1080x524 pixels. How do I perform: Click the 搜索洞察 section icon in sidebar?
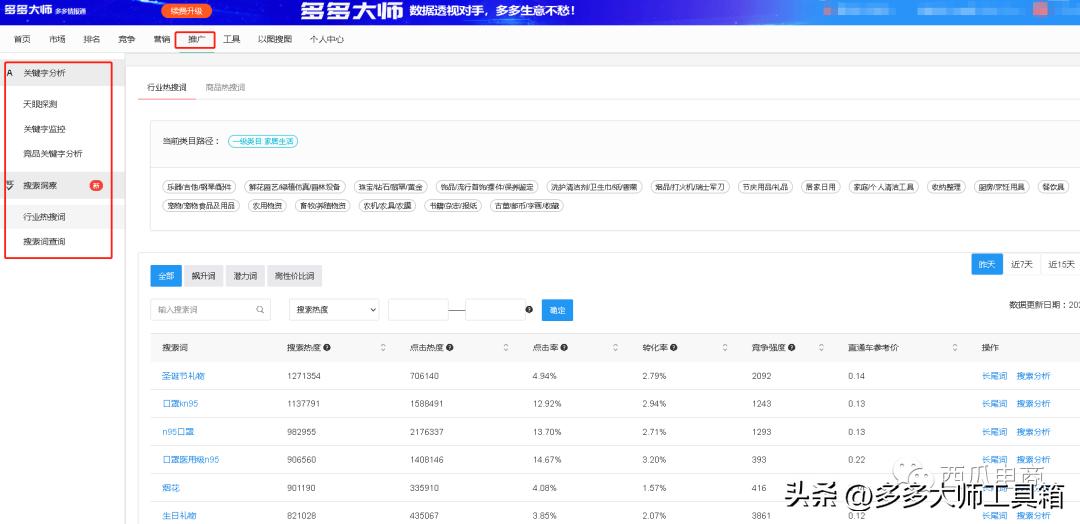[x=10, y=185]
